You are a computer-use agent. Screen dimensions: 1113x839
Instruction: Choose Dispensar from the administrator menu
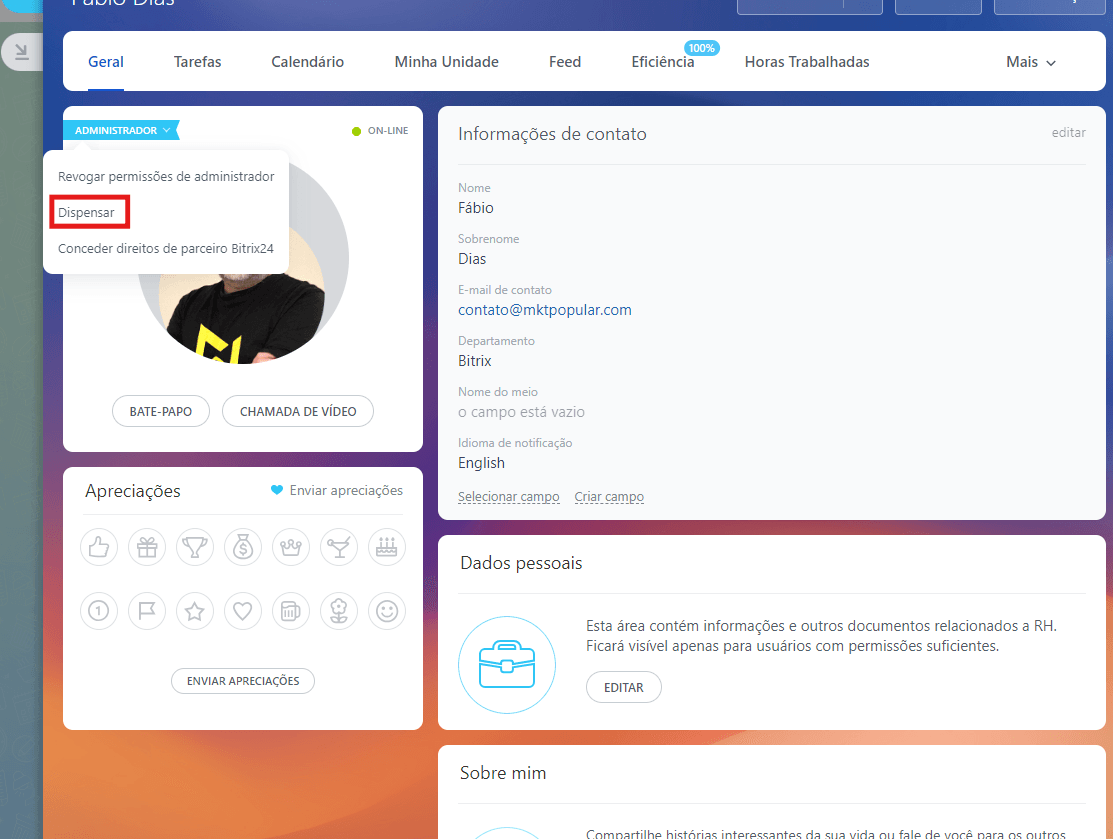pyautogui.click(x=86, y=213)
